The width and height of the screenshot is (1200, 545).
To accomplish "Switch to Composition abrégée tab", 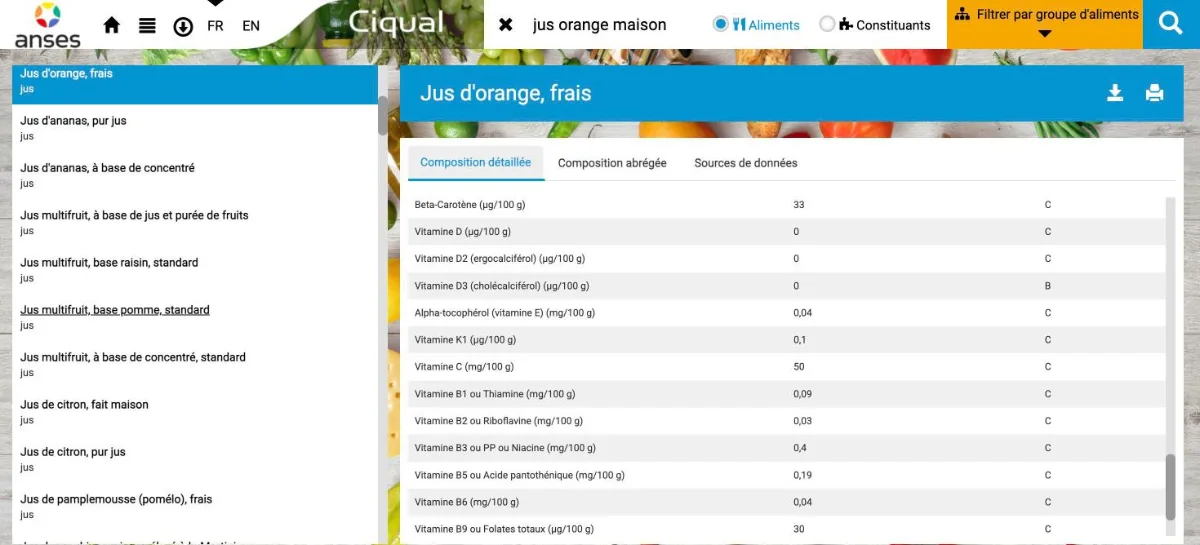I will click(x=612, y=163).
